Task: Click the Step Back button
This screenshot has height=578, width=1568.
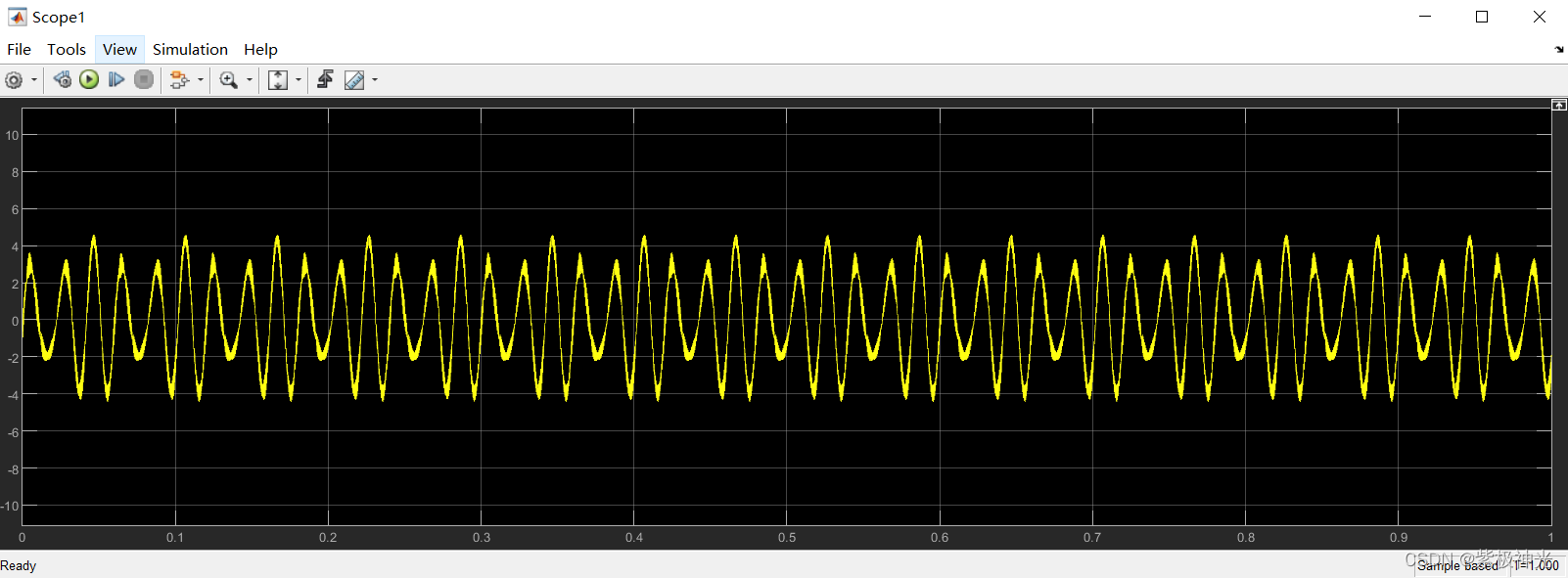Action: coord(63,80)
